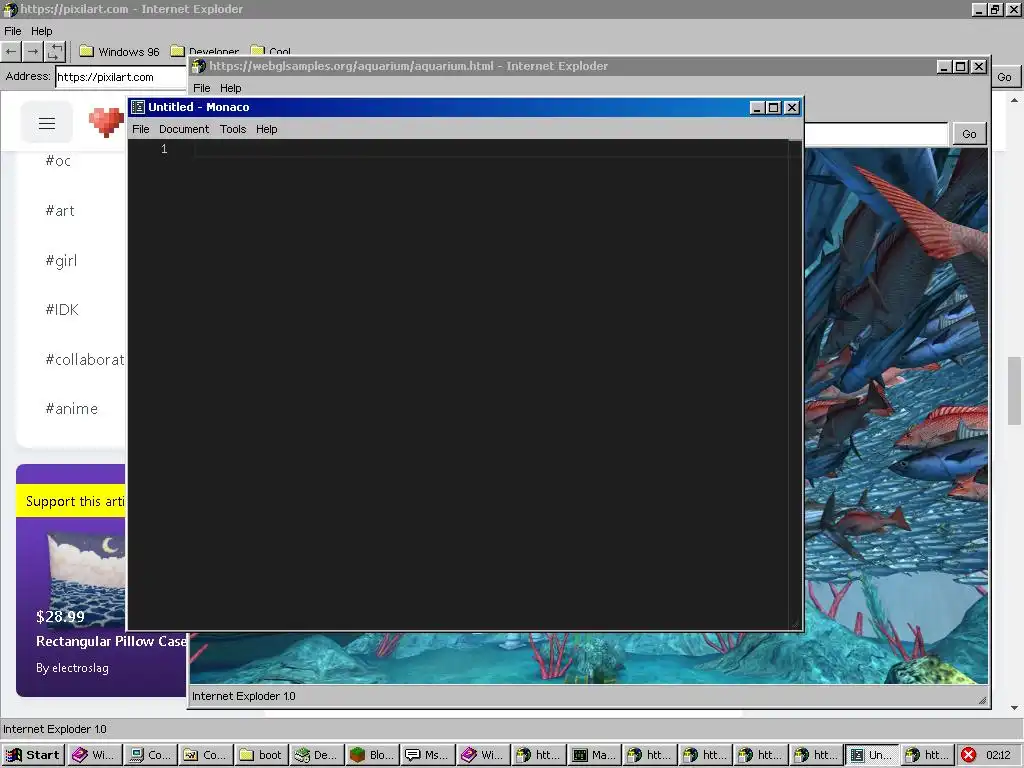Click the aquarium window's Internet Exploder title icon
Screen dimensions: 1024x768
(x=199, y=66)
